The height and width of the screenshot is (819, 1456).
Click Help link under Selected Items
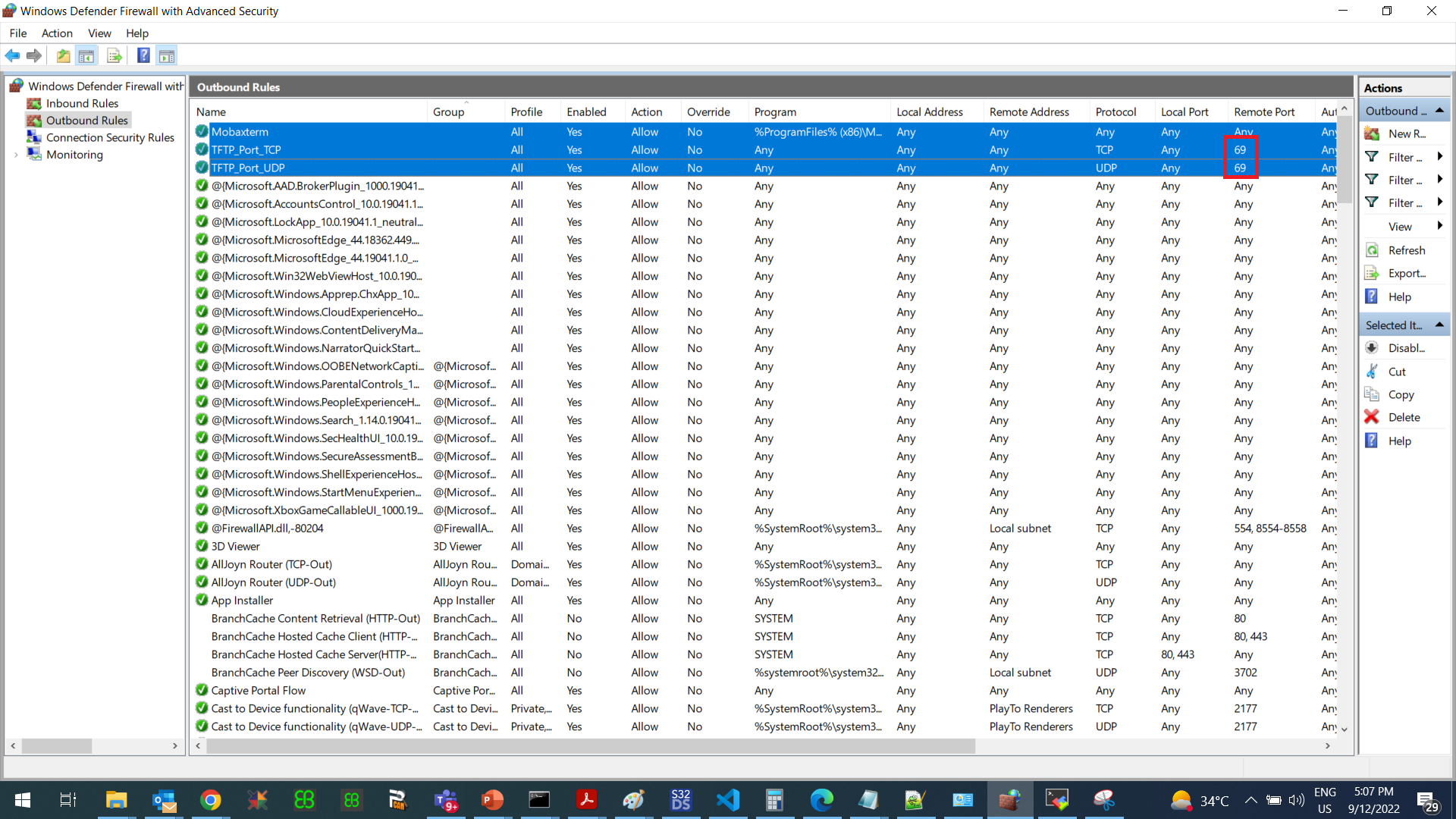coord(1400,441)
